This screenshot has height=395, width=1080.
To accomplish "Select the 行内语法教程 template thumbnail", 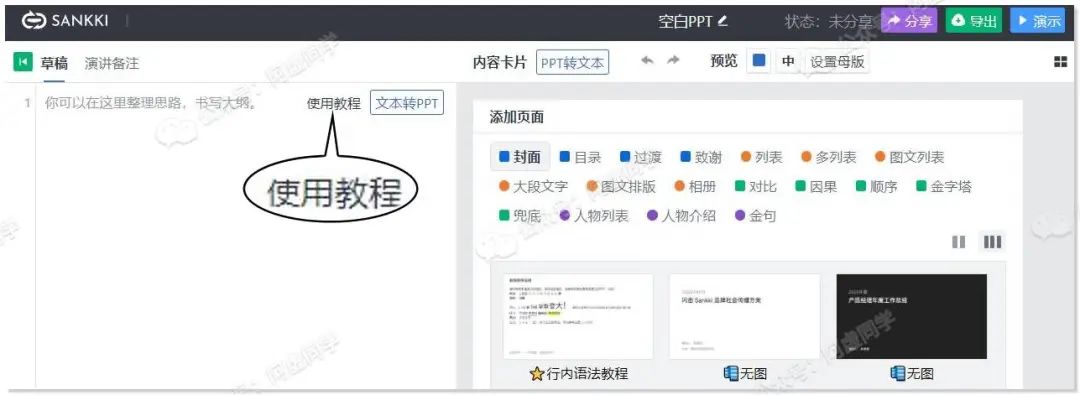I will [x=579, y=316].
